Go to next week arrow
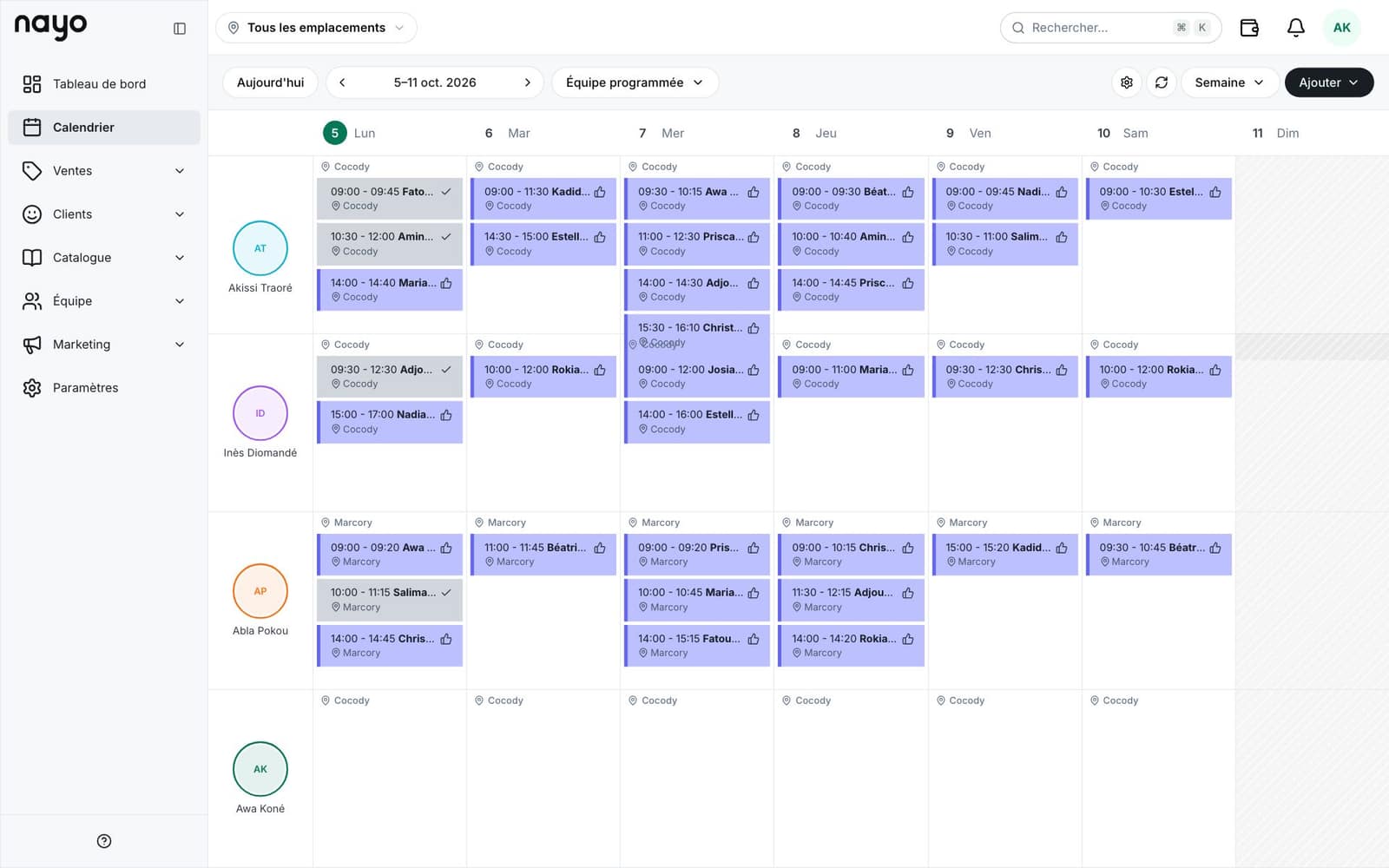 [527, 82]
